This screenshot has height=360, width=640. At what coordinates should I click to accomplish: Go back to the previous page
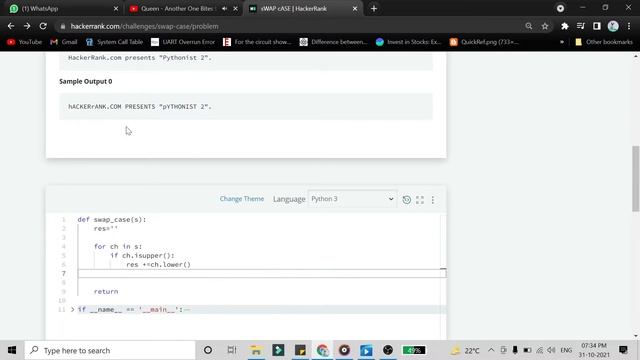click(x=11, y=26)
